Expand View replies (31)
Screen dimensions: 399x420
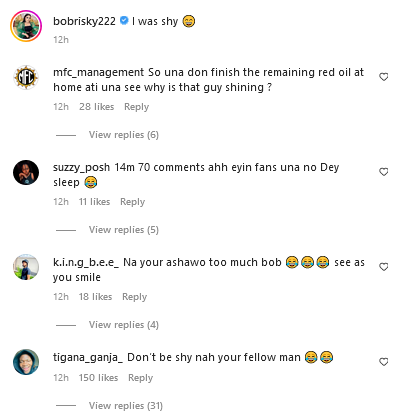tap(126, 406)
